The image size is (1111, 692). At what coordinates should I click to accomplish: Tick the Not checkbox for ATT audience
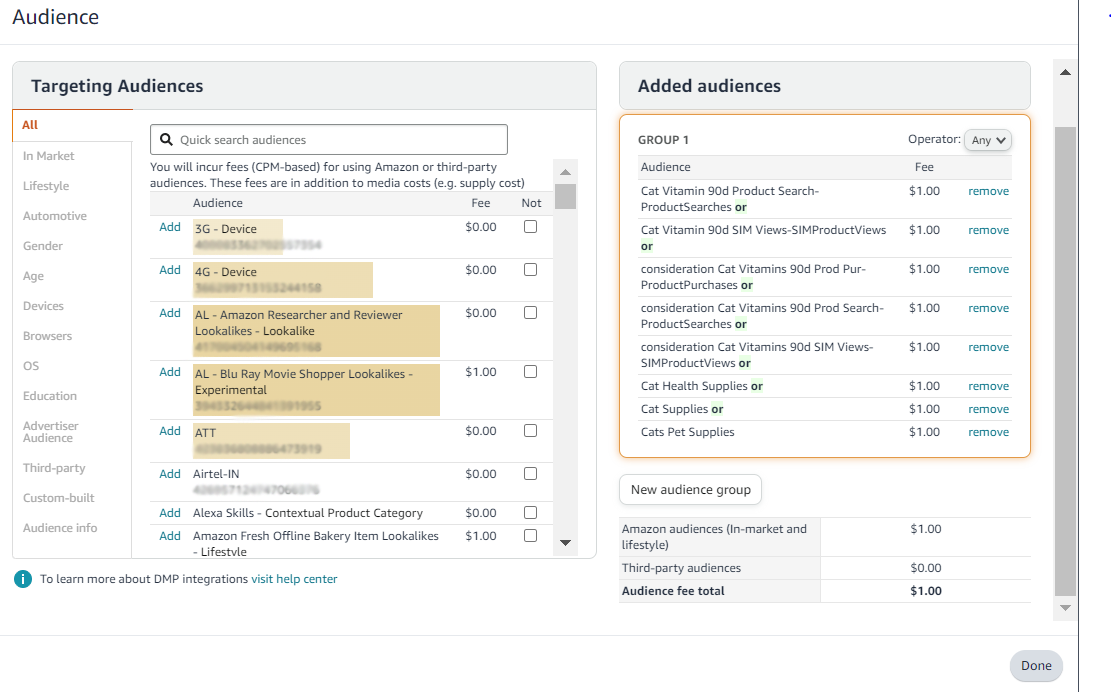pos(530,431)
